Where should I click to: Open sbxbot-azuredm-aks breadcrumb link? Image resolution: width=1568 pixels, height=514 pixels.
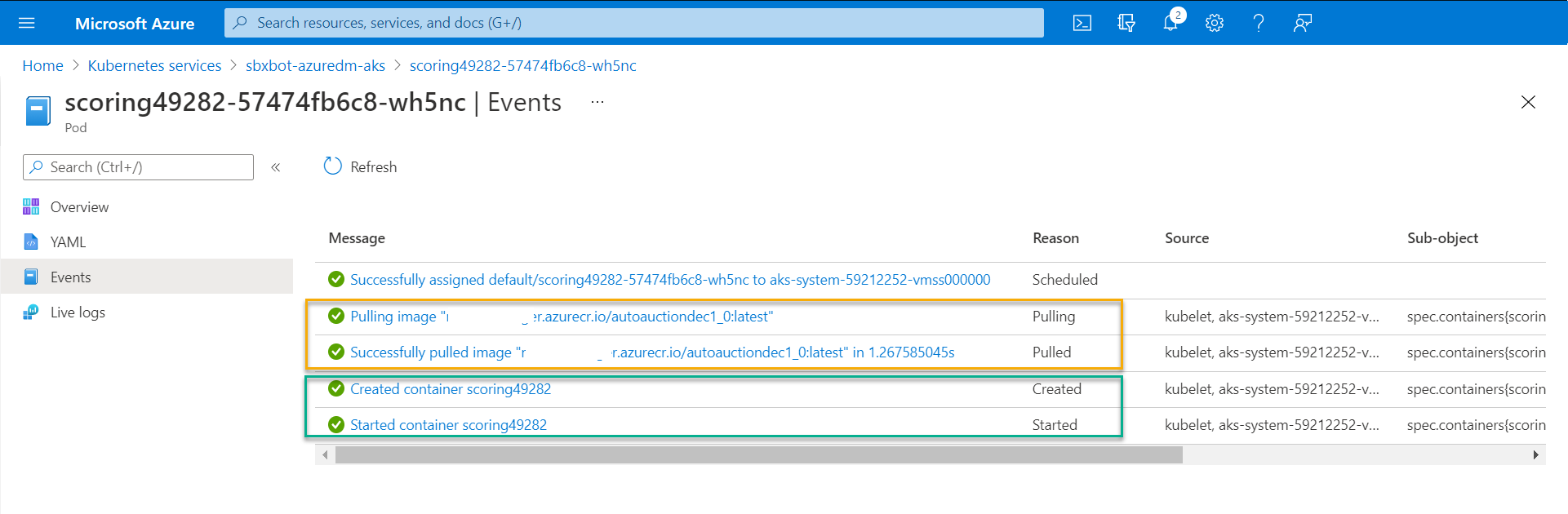click(x=315, y=66)
